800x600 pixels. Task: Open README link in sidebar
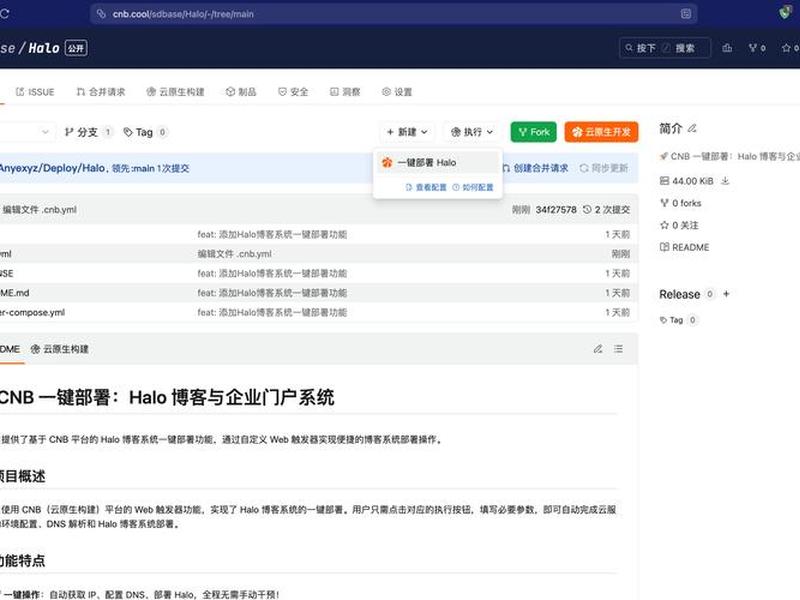685,247
